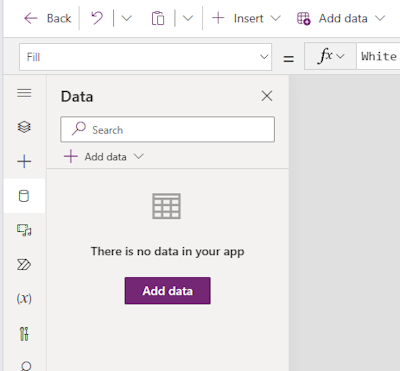Open Power Automate icon in left rail
The height and width of the screenshot is (371, 400).
(24, 265)
